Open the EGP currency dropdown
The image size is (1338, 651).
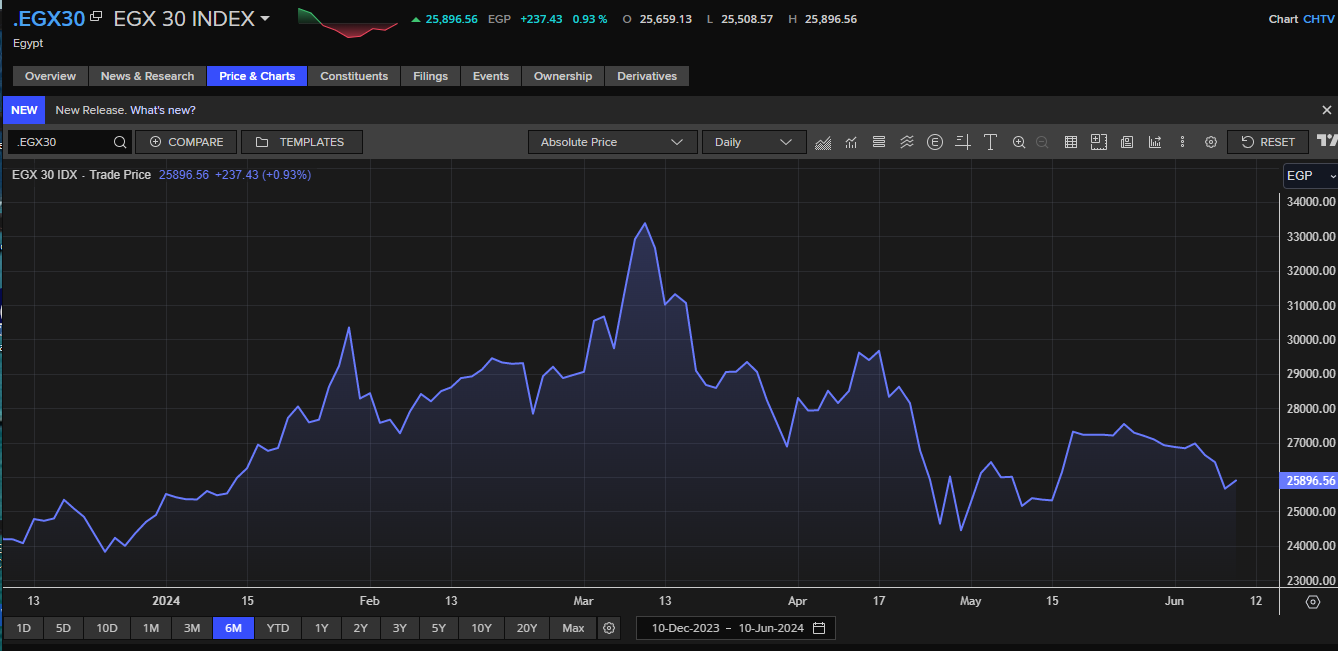tap(1310, 176)
